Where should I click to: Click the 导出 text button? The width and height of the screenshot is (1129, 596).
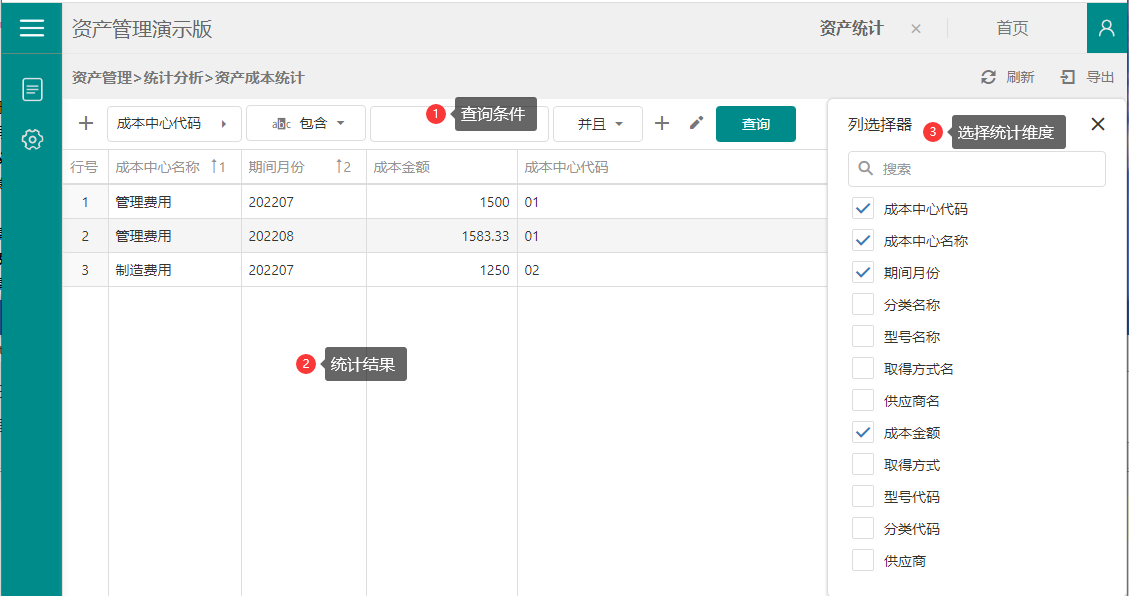1099,77
